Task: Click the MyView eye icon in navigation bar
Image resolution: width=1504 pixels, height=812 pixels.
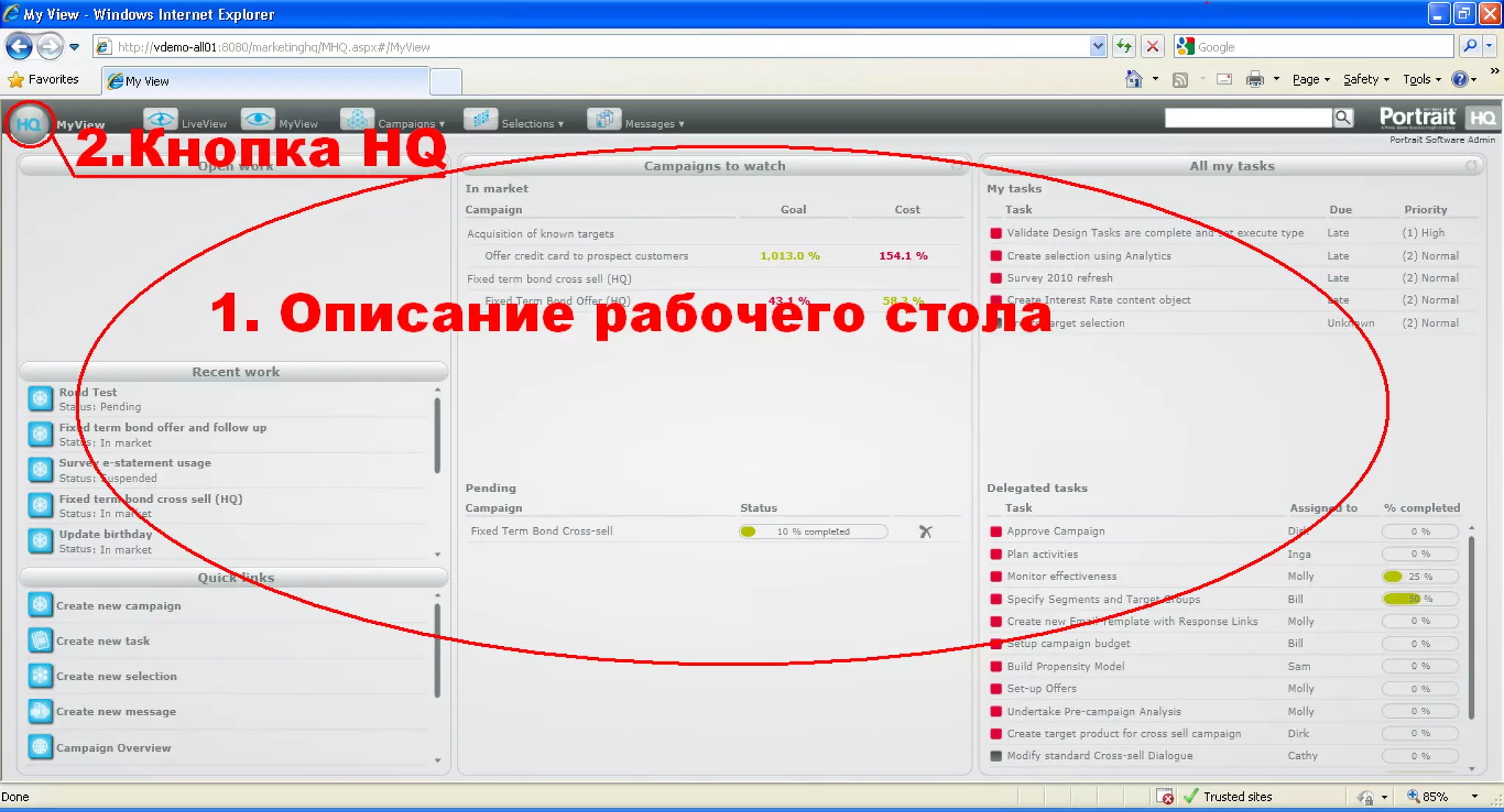Action: pyautogui.click(x=258, y=120)
